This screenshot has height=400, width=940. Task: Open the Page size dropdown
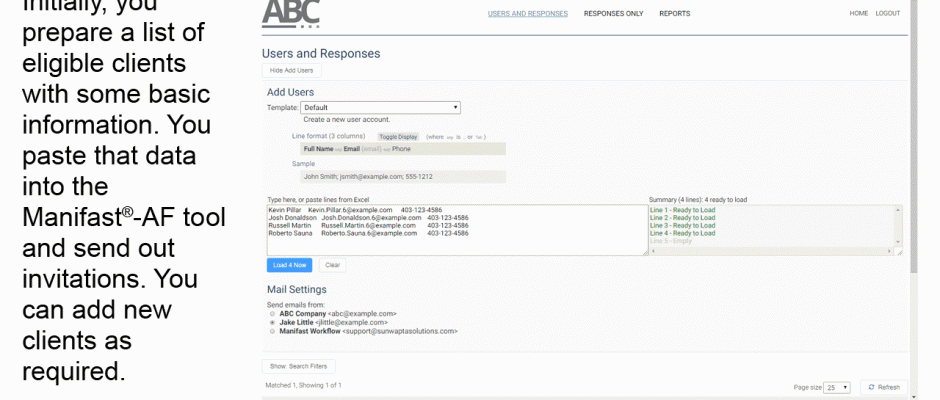click(x=838, y=387)
